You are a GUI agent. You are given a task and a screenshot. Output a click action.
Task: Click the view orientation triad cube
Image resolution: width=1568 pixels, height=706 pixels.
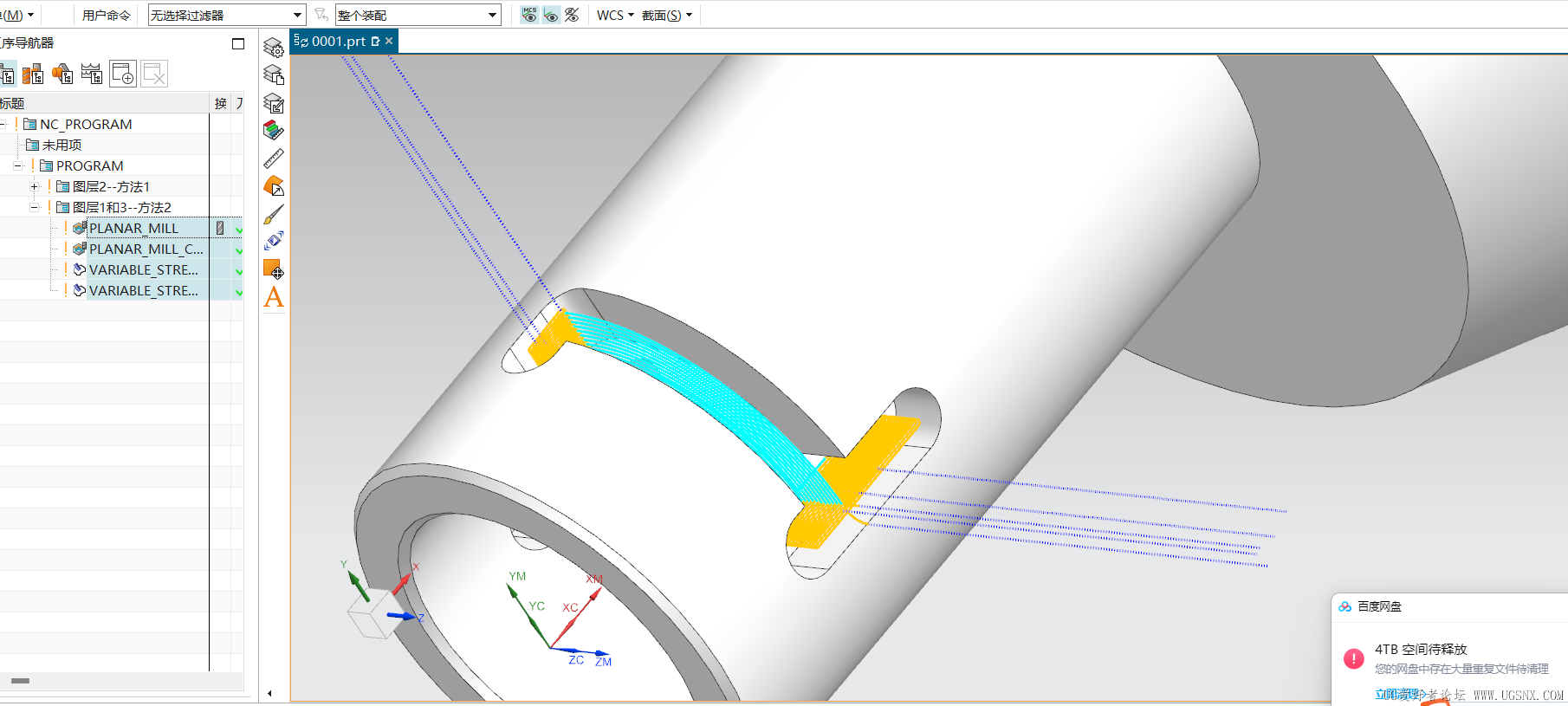click(373, 612)
